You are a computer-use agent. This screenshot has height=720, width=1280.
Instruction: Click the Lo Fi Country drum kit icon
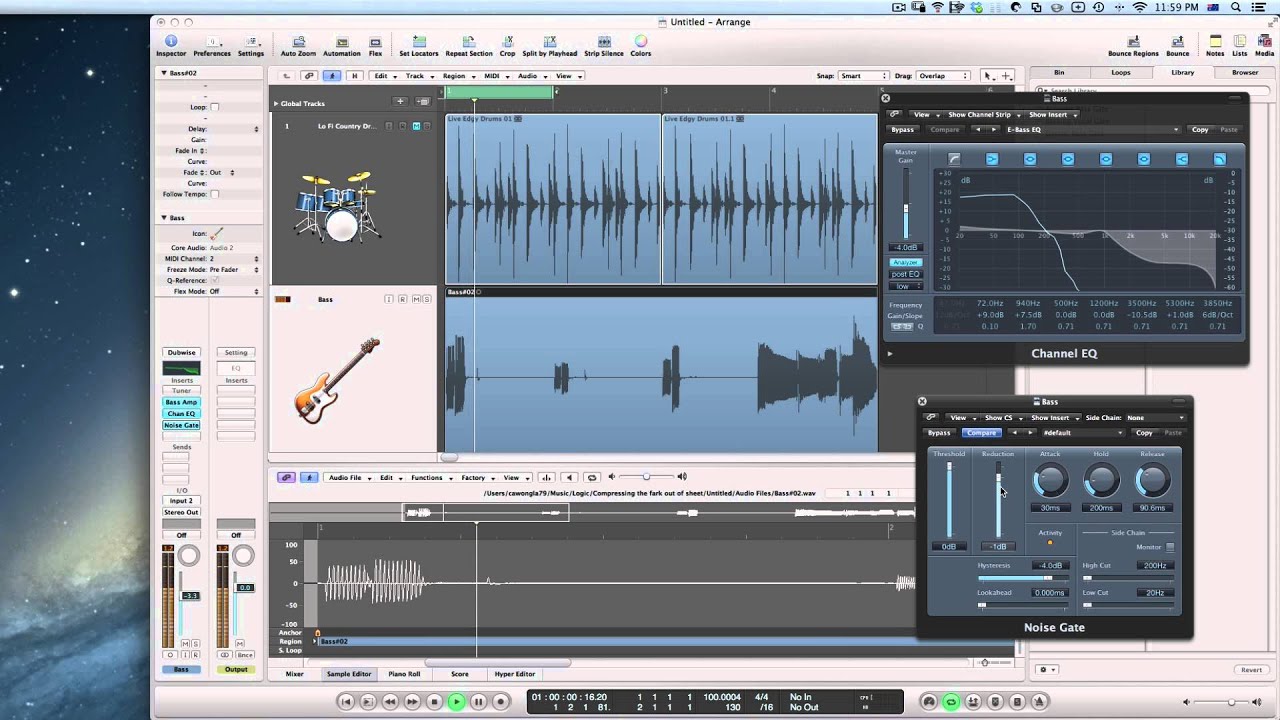(336, 206)
